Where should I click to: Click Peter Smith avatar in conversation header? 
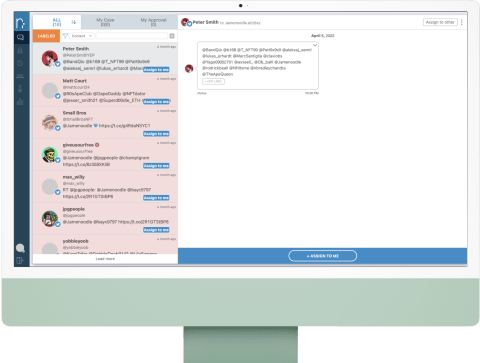coord(185,22)
